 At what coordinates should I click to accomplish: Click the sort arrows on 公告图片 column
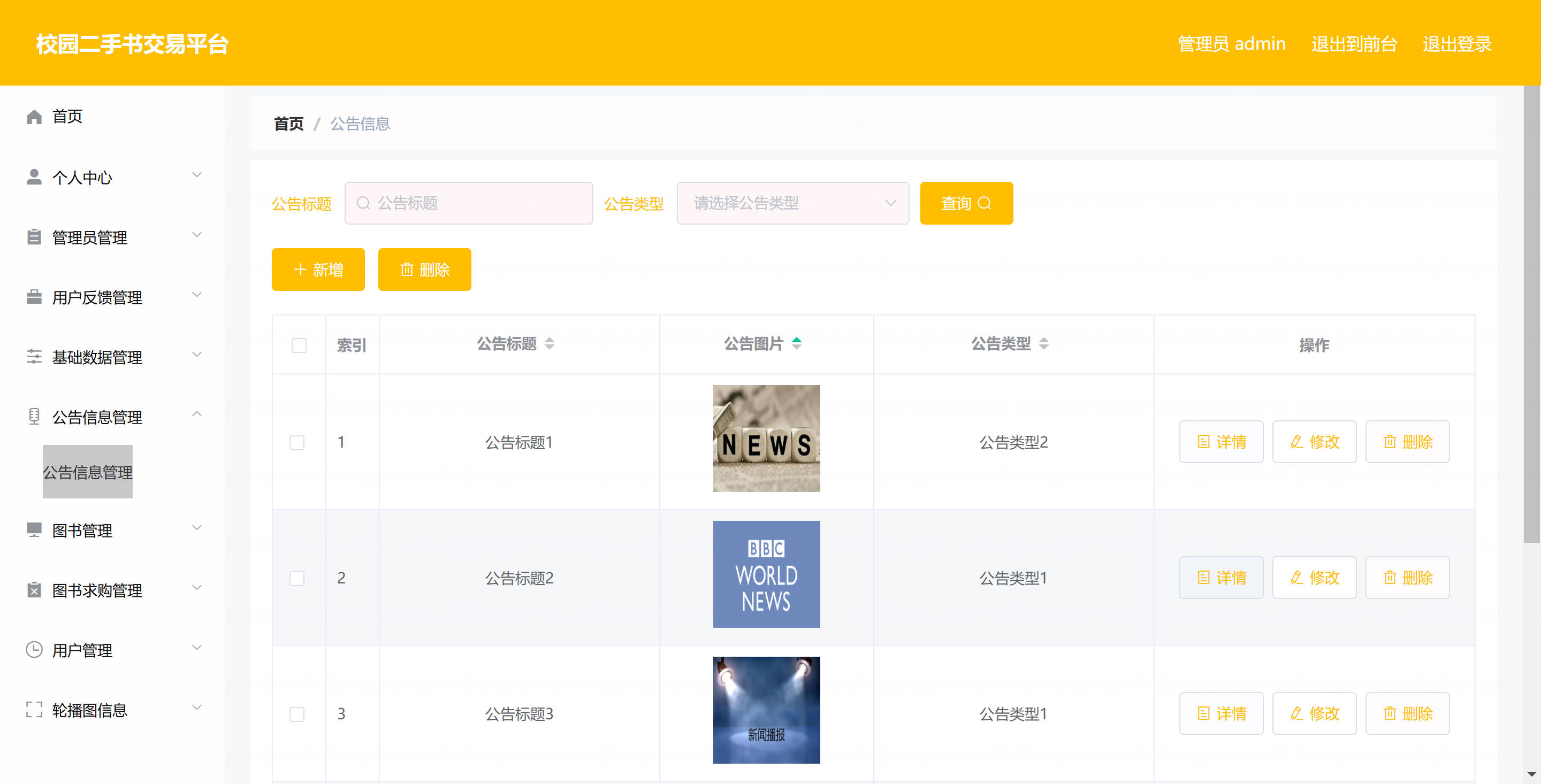coord(796,344)
